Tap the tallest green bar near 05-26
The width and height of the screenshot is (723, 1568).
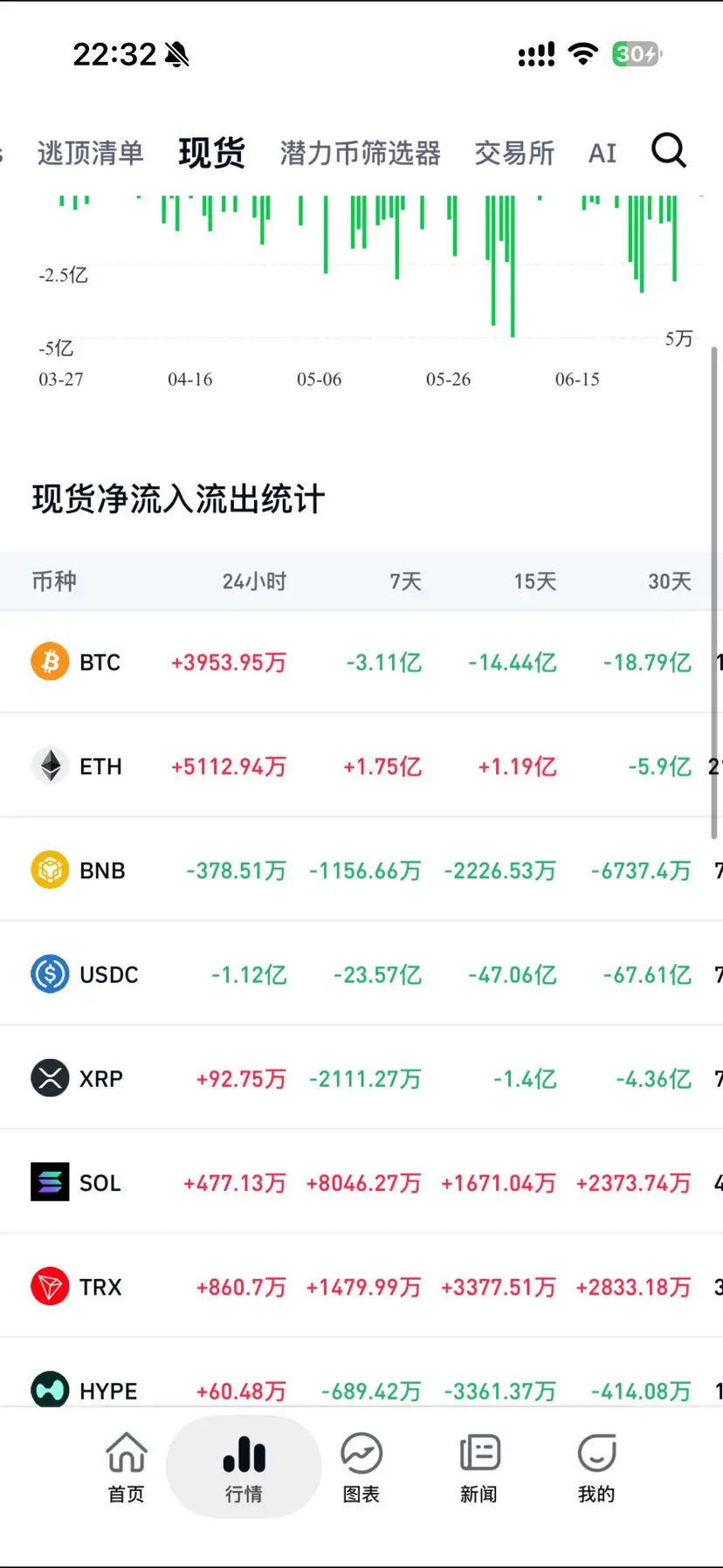click(513, 266)
